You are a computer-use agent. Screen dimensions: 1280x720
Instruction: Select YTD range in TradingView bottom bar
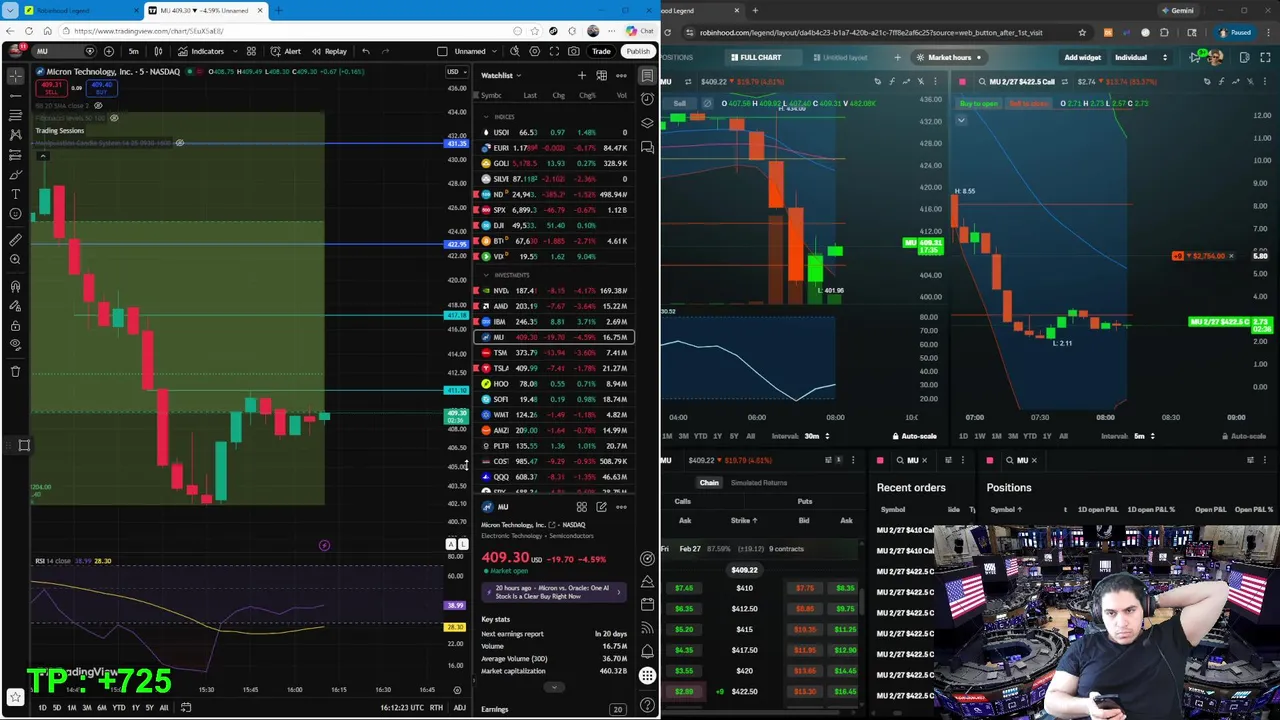click(x=118, y=708)
